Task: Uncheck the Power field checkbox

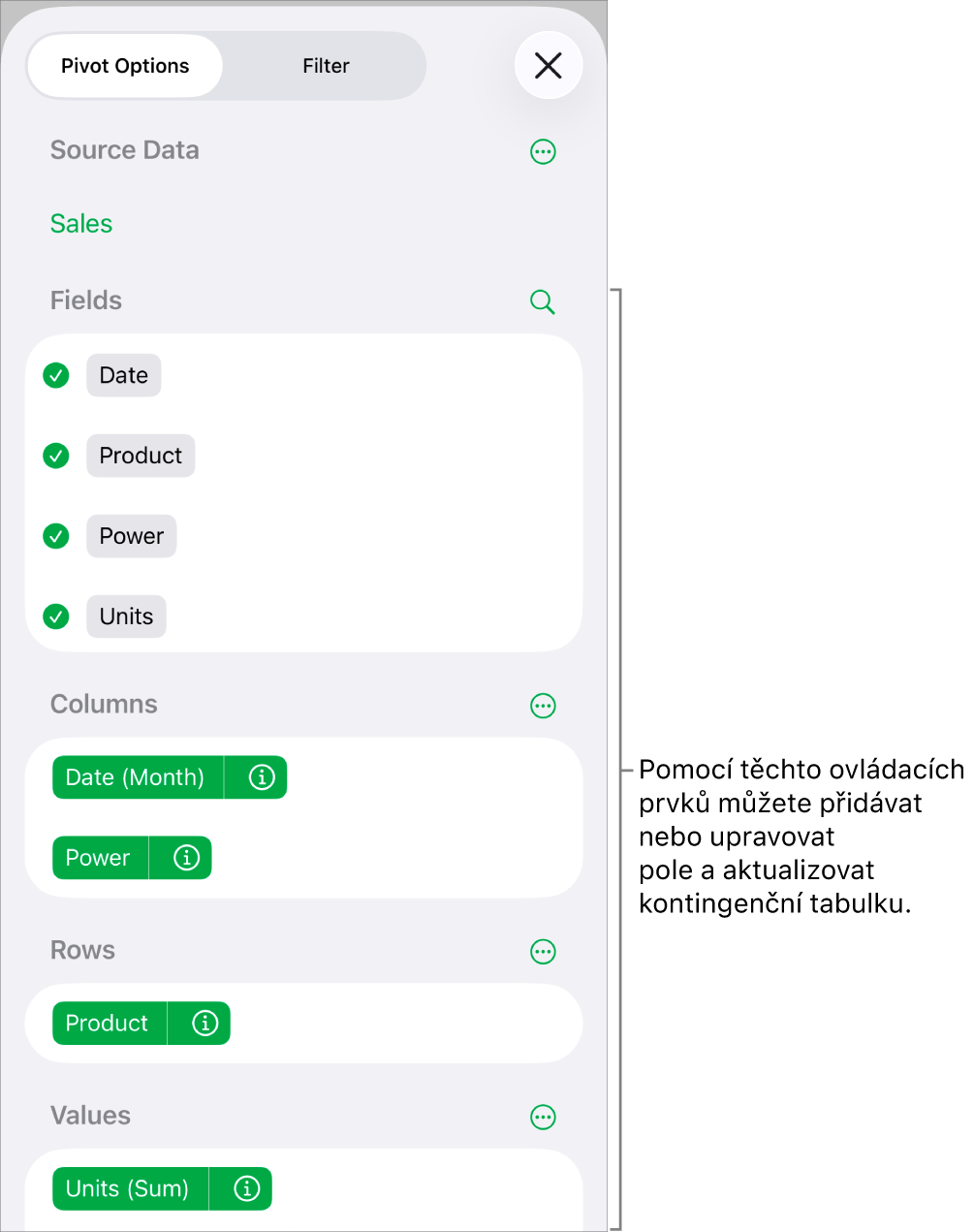Action: pos(56,536)
